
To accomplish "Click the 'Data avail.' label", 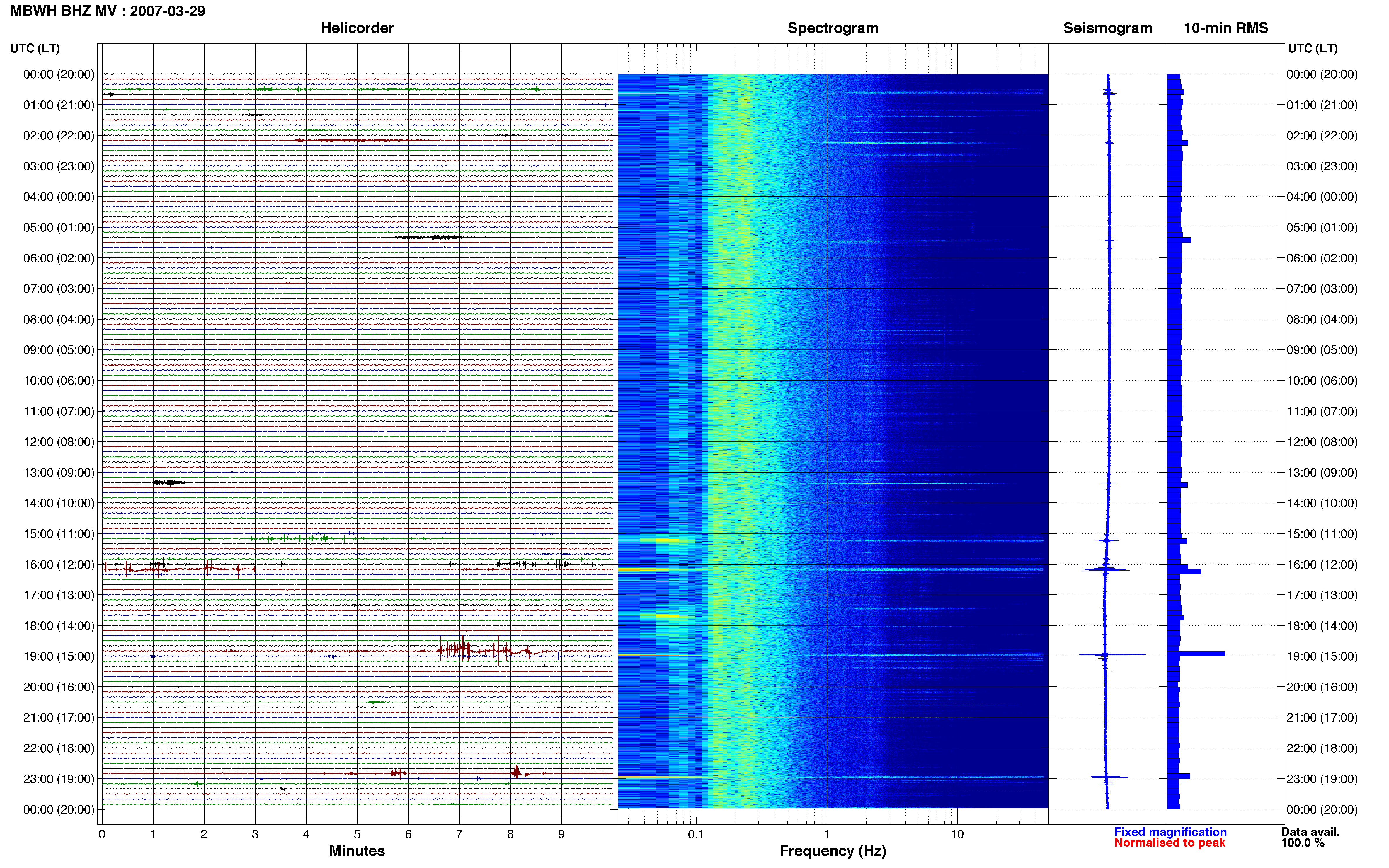I will (1310, 832).
